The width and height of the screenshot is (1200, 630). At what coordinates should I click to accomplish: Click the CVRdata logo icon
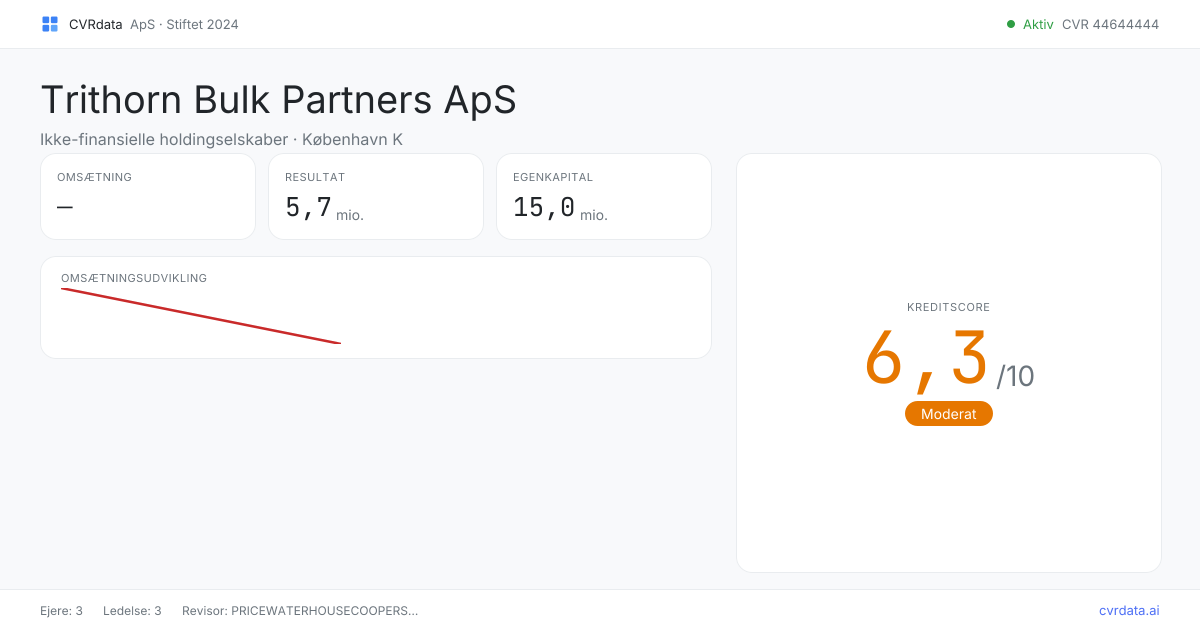[x=50, y=24]
